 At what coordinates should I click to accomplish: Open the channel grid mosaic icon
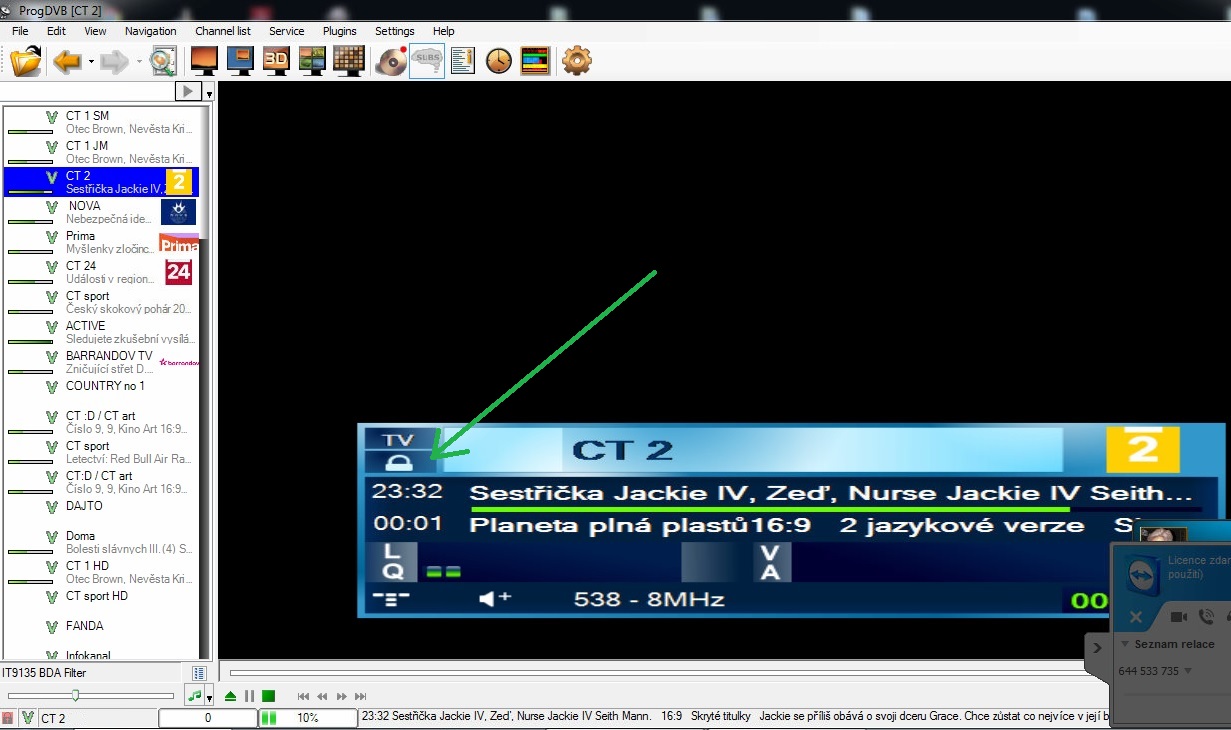pyautogui.click(x=347, y=61)
